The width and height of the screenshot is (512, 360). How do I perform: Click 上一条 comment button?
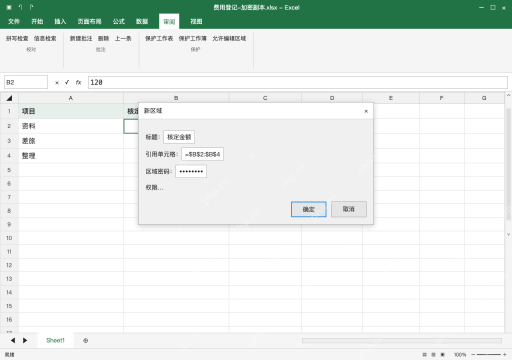(123, 38)
